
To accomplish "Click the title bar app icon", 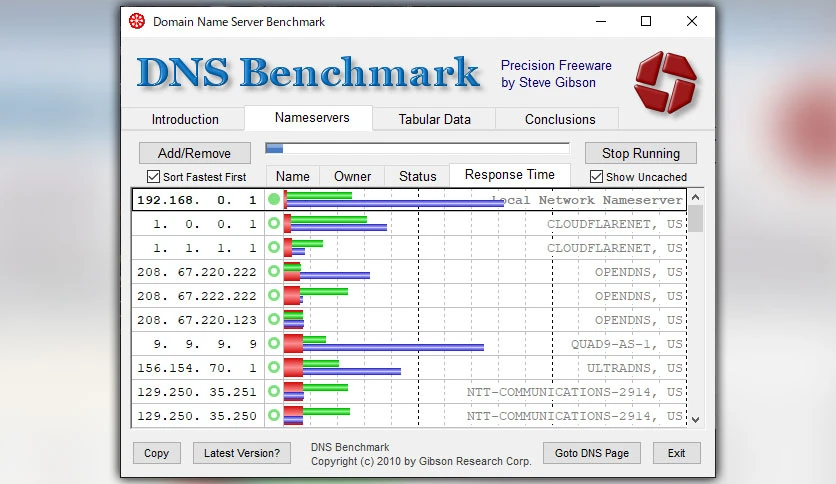I will [x=137, y=21].
